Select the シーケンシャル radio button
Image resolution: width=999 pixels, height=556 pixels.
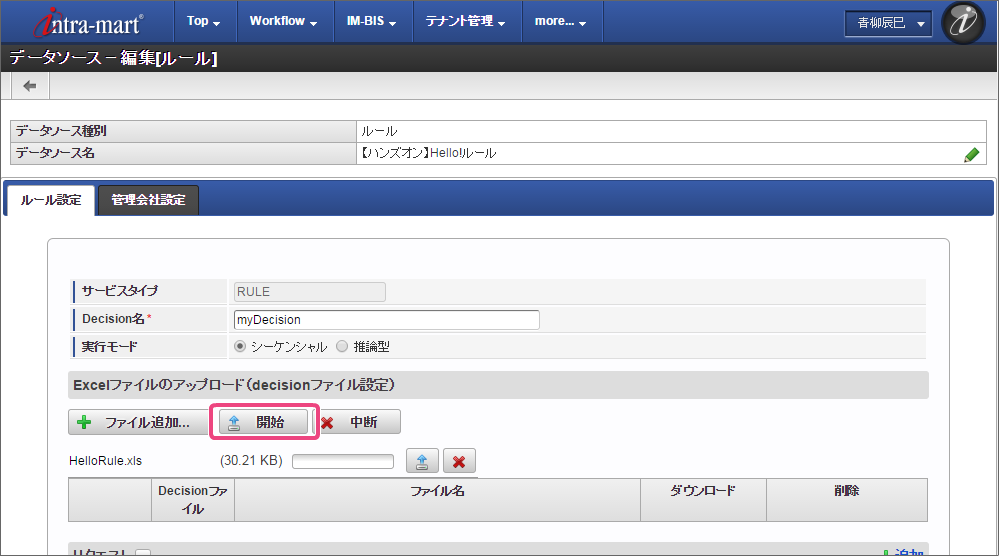click(x=240, y=346)
